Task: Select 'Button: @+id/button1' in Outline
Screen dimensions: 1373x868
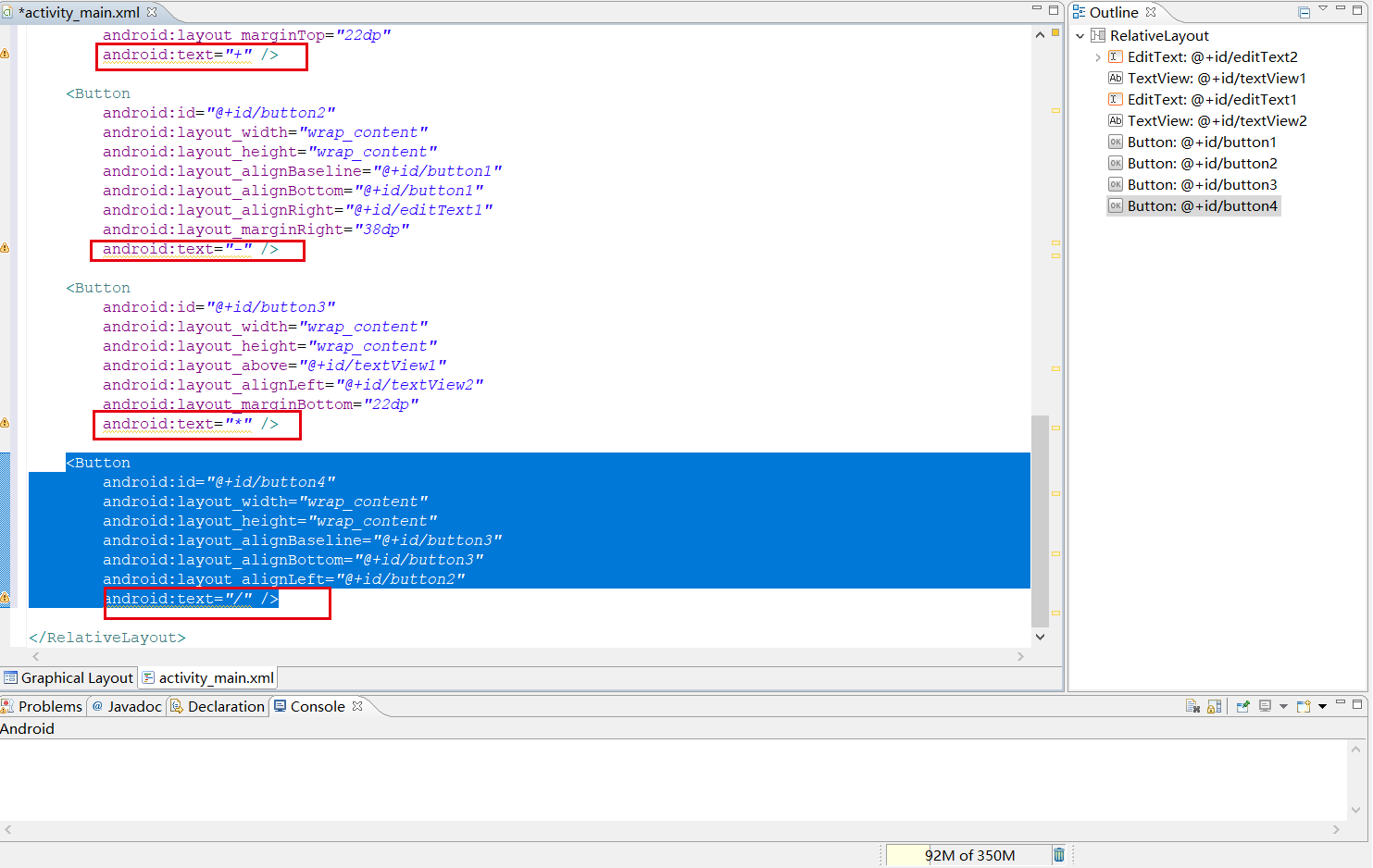Action: pyautogui.click(x=1203, y=142)
